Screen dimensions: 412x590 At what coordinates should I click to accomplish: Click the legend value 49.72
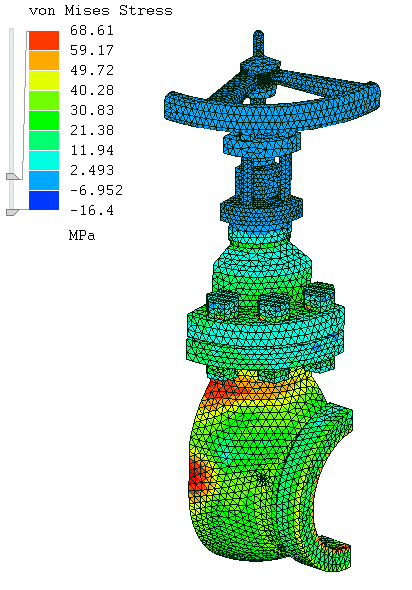pos(91,70)
